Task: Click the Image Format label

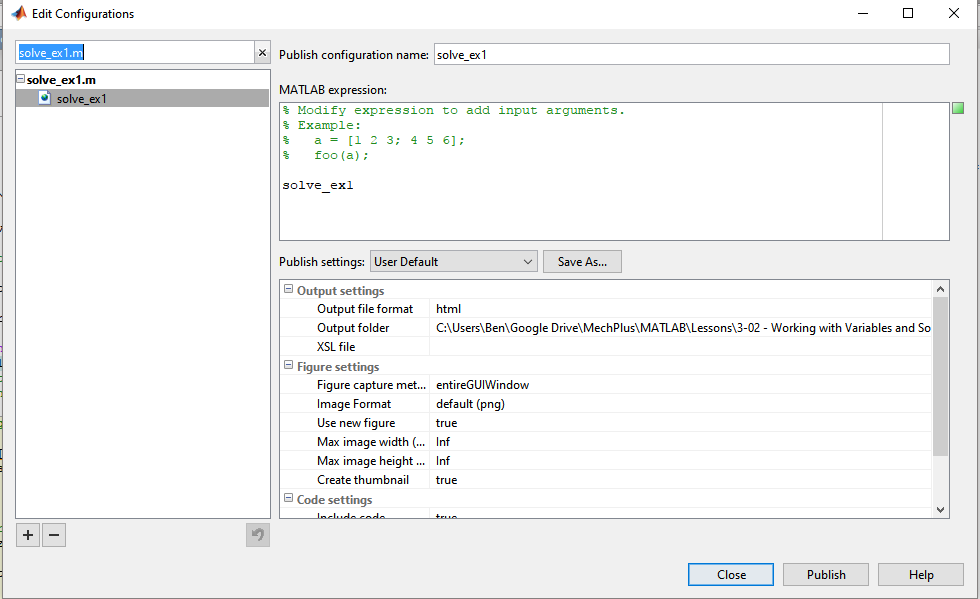Action: point(354,404)
